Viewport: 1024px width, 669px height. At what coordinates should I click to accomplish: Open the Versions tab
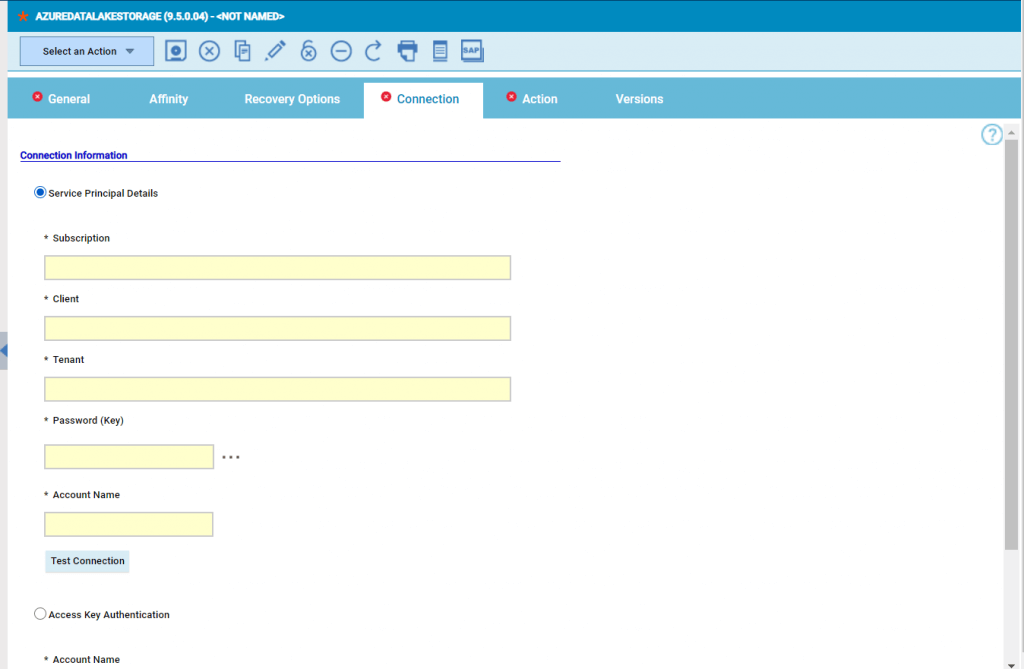pyautogui.click(x=639, y=99)
